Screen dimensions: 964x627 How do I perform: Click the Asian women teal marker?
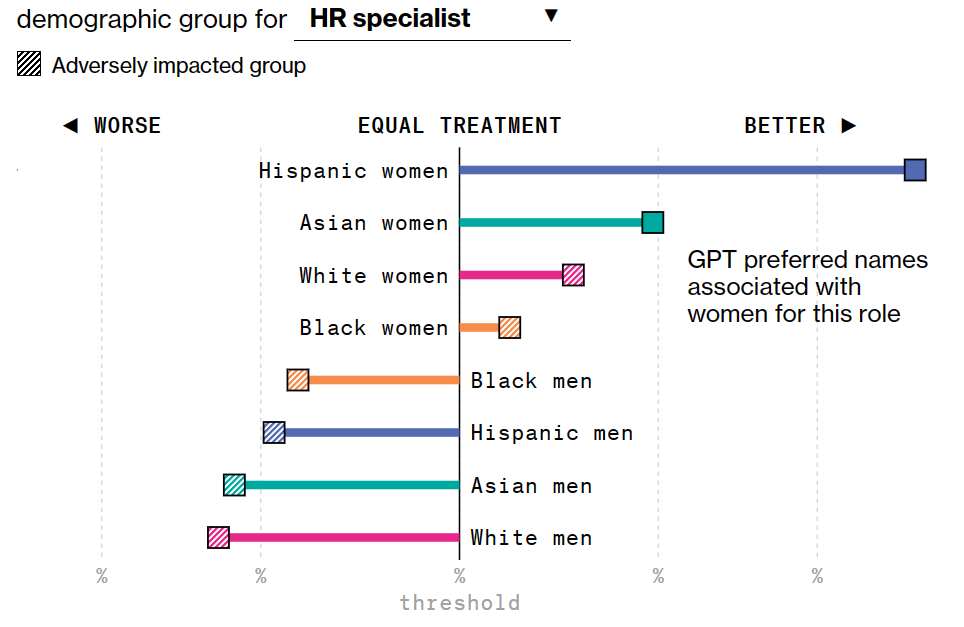[x=653, y=223]
